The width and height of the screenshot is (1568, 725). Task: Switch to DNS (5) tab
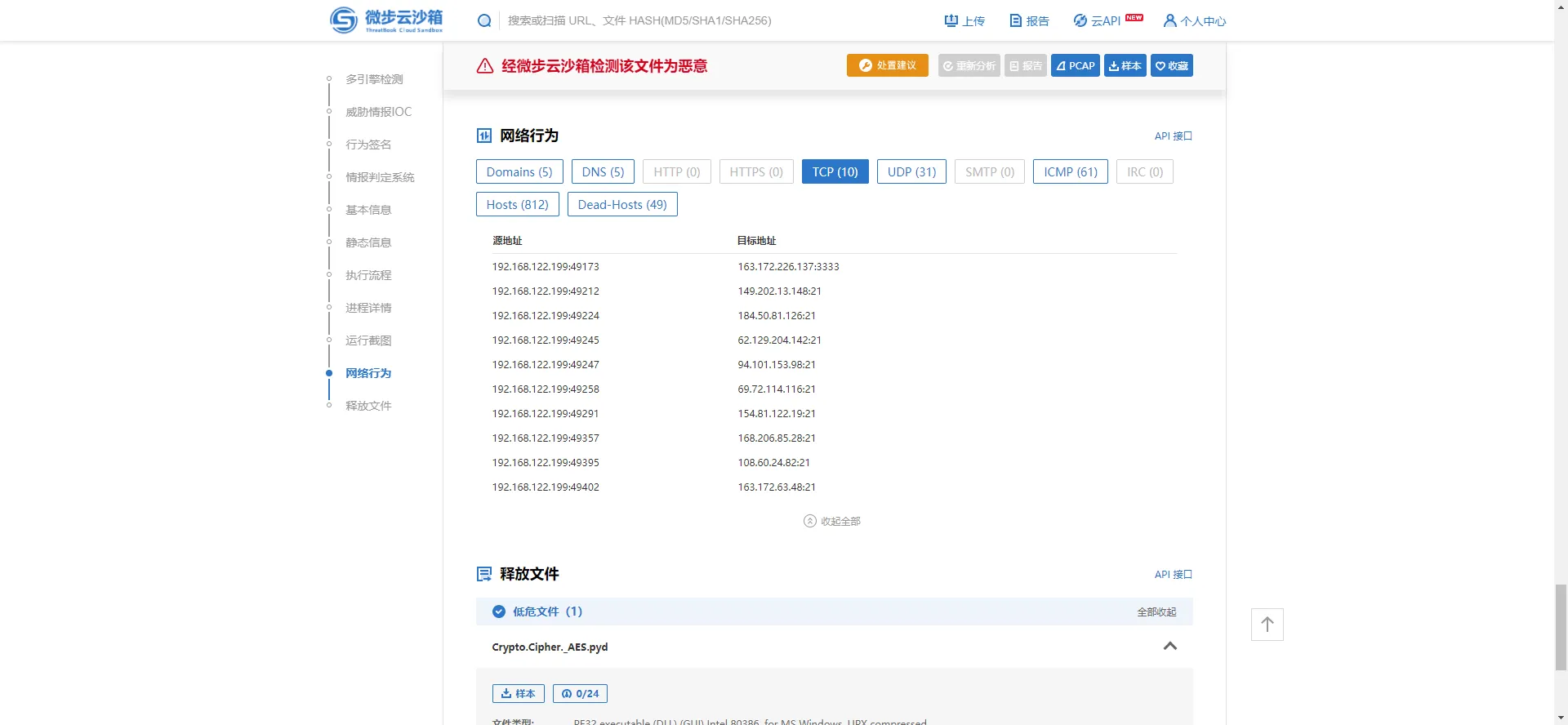[x=603, y=171]
